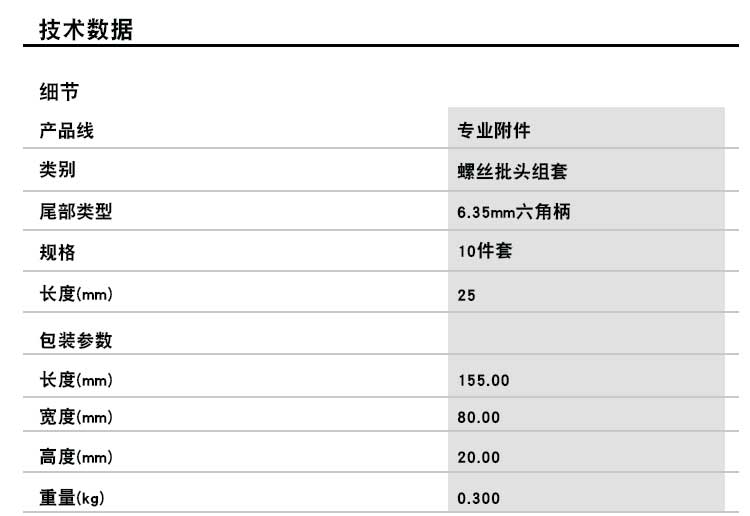Click the 长度(mm) label under 包装参数

tap(76, 380)
